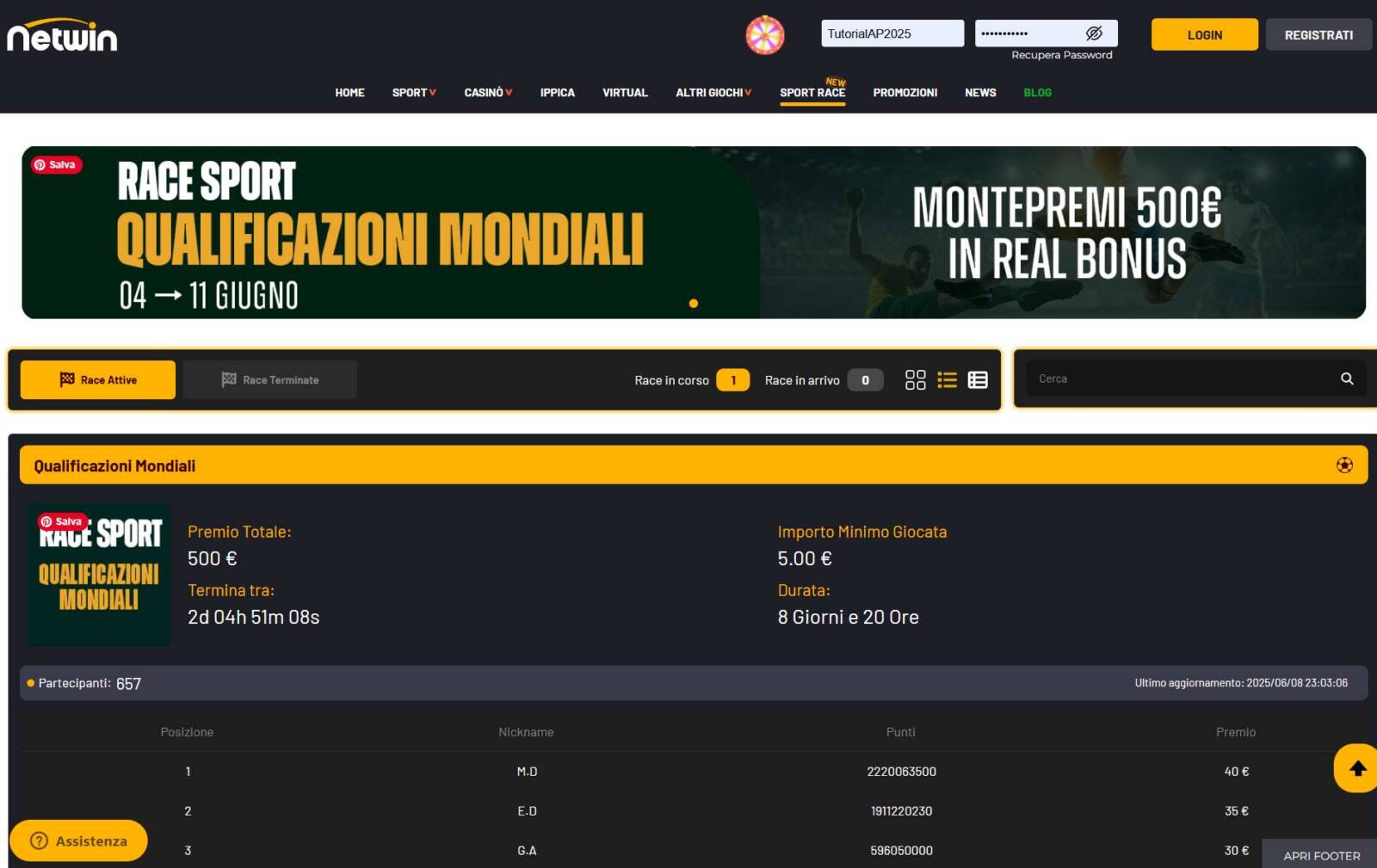1377x868 pixels.
Task: Toggle password visibility eye icon
Action: [x=1094, y=34]
